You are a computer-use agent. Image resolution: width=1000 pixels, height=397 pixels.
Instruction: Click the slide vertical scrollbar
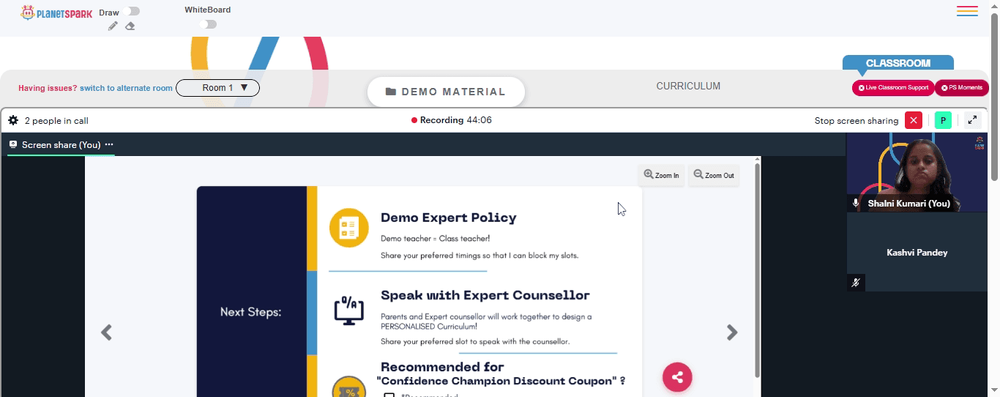click(757, 271)
